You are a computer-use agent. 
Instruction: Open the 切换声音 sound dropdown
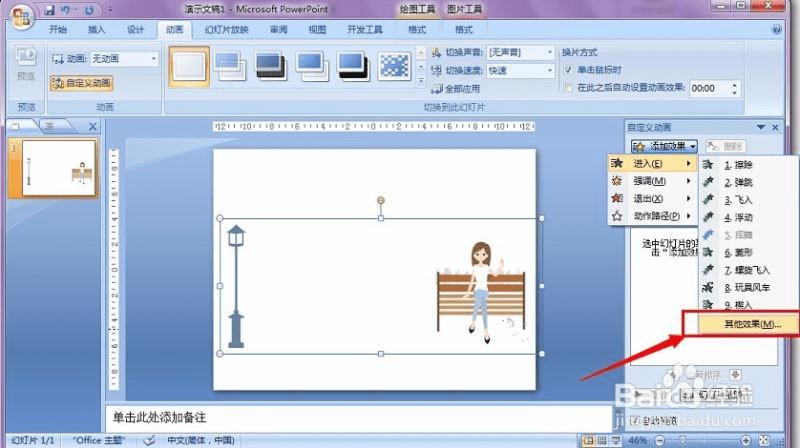coord(550,53)
